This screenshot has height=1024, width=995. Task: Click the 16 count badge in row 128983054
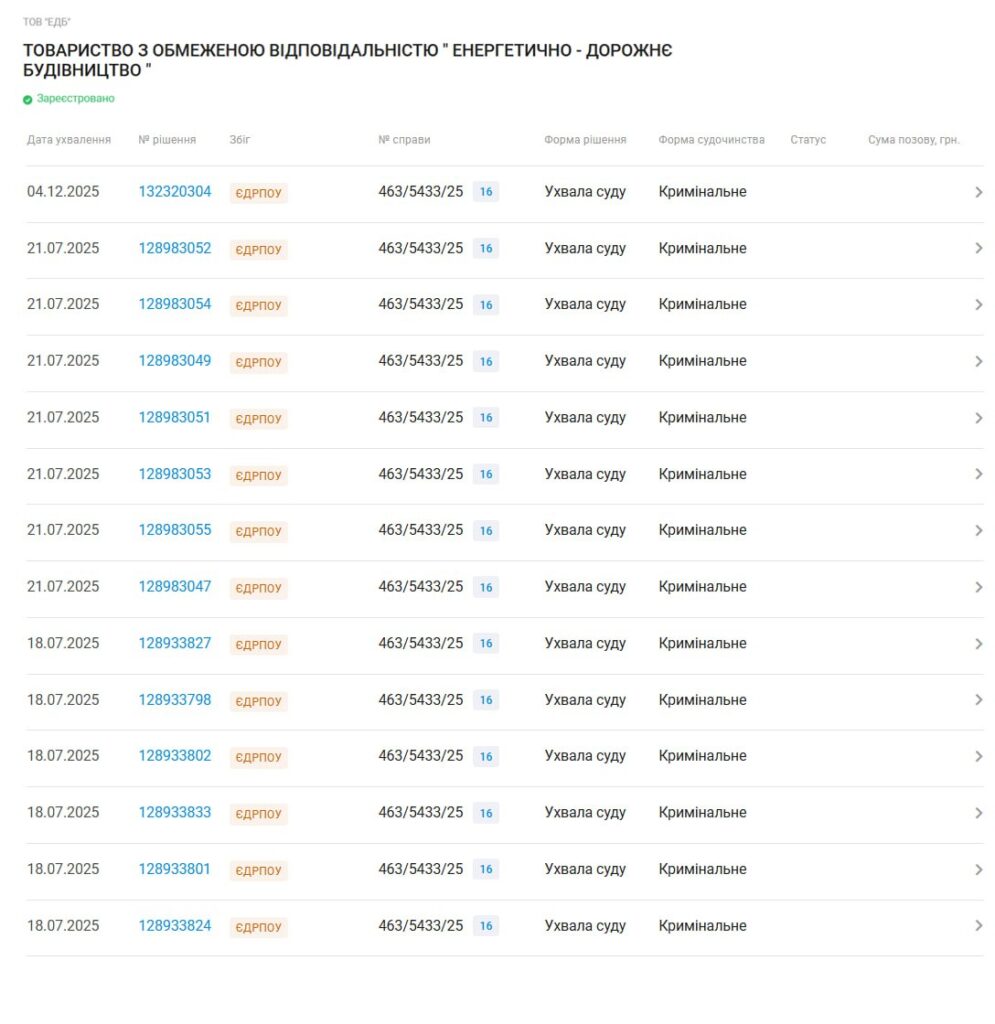(486, 304)
